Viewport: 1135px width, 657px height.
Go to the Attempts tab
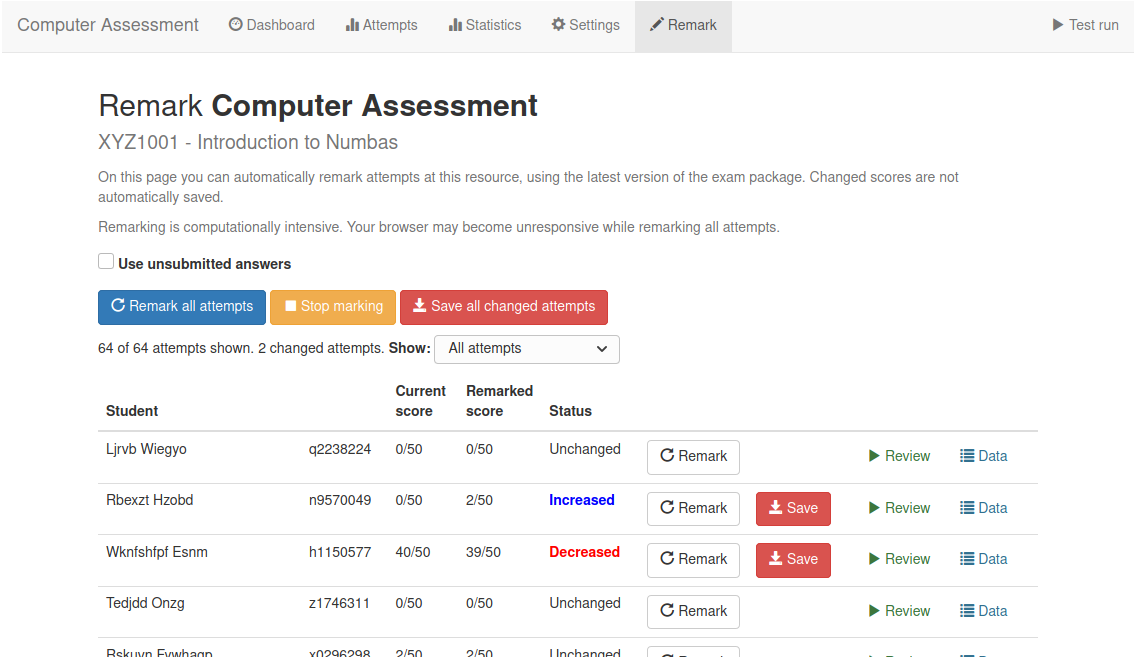coord(381,25)
